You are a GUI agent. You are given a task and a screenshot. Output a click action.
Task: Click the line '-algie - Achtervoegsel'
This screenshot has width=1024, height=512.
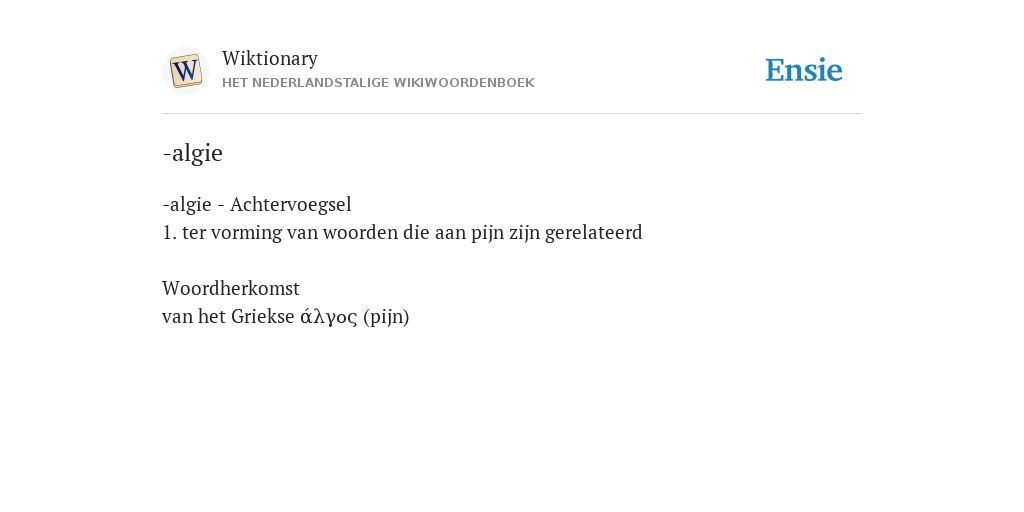click(x=257, y=204)
